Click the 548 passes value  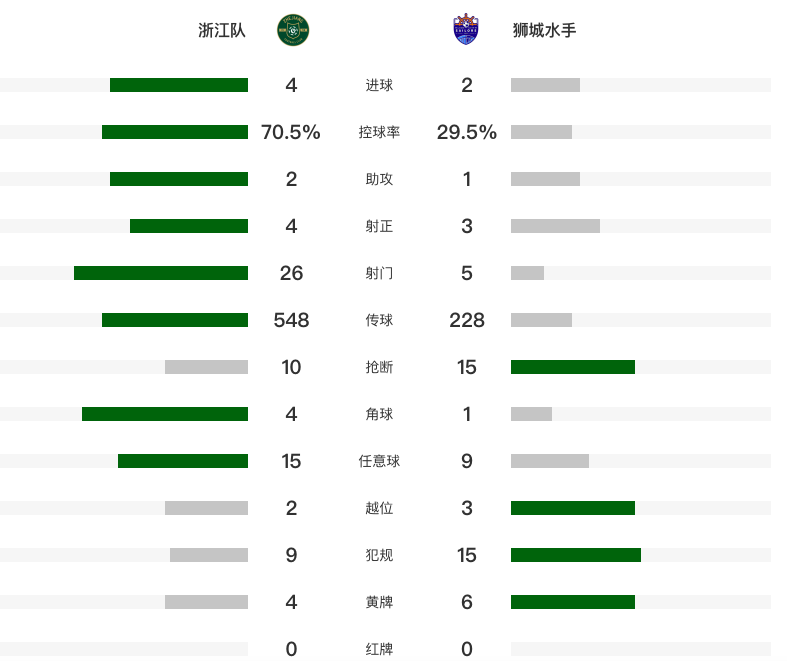coord(291,320)
